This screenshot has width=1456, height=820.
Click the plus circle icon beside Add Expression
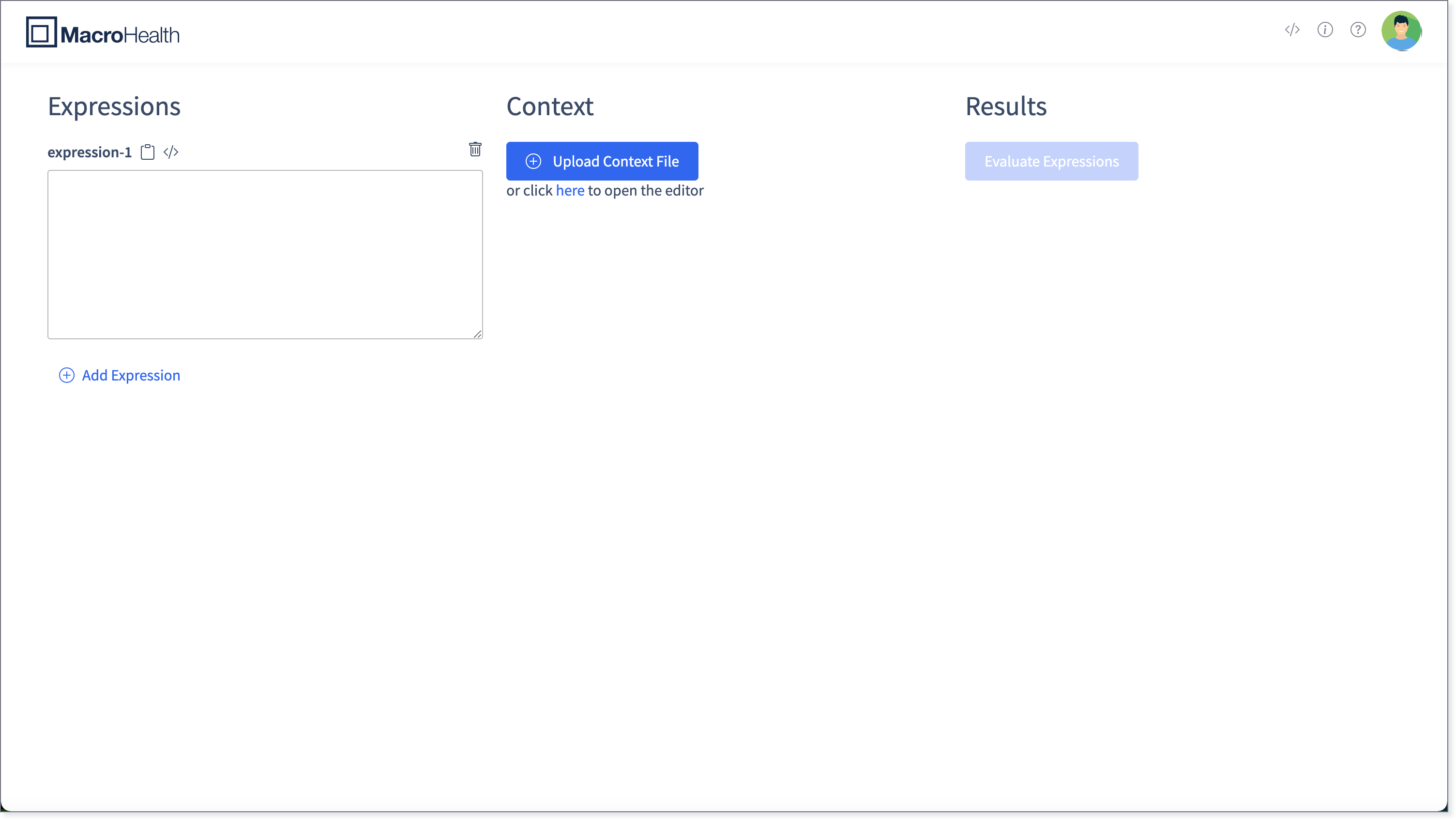(67, 375)
